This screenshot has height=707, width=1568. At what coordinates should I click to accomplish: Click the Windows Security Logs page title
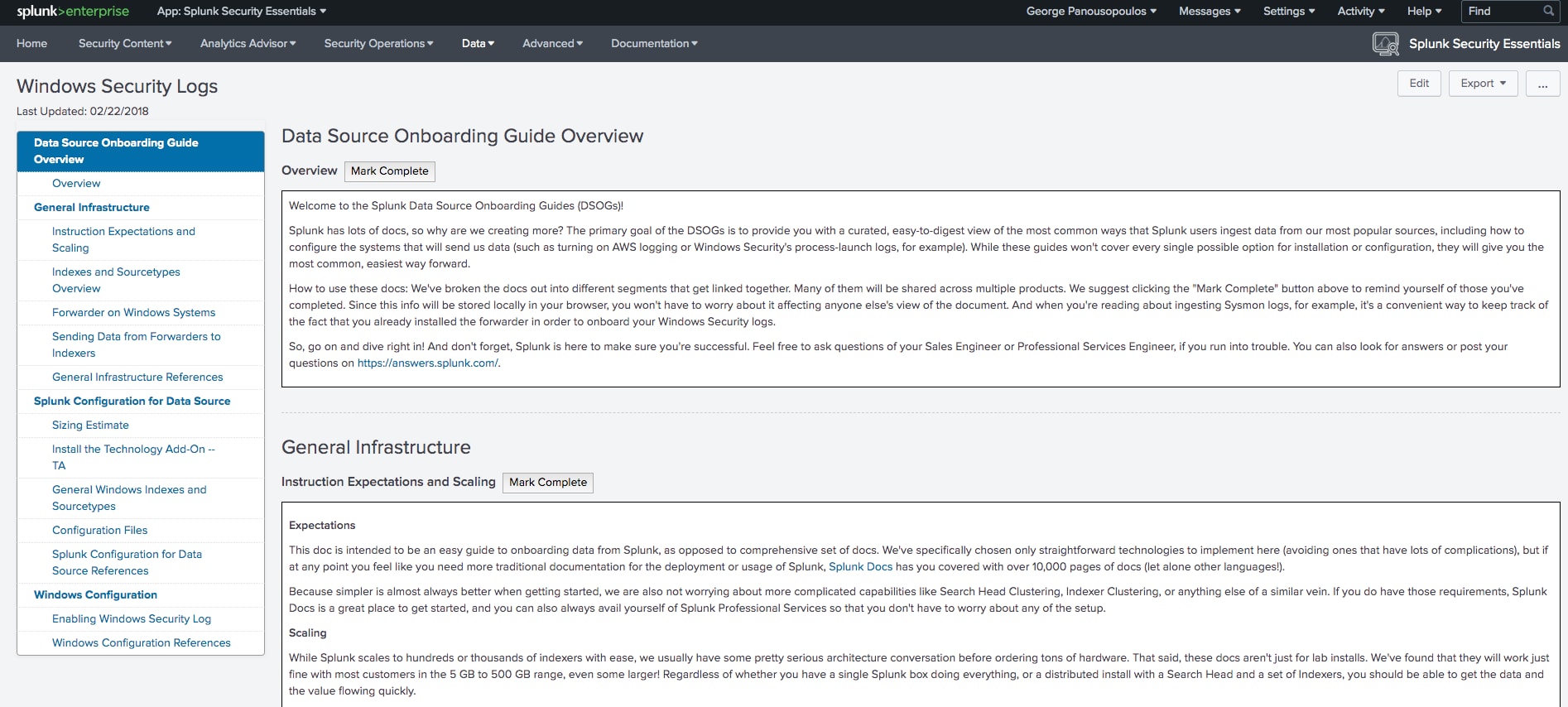tap(117, 86)
